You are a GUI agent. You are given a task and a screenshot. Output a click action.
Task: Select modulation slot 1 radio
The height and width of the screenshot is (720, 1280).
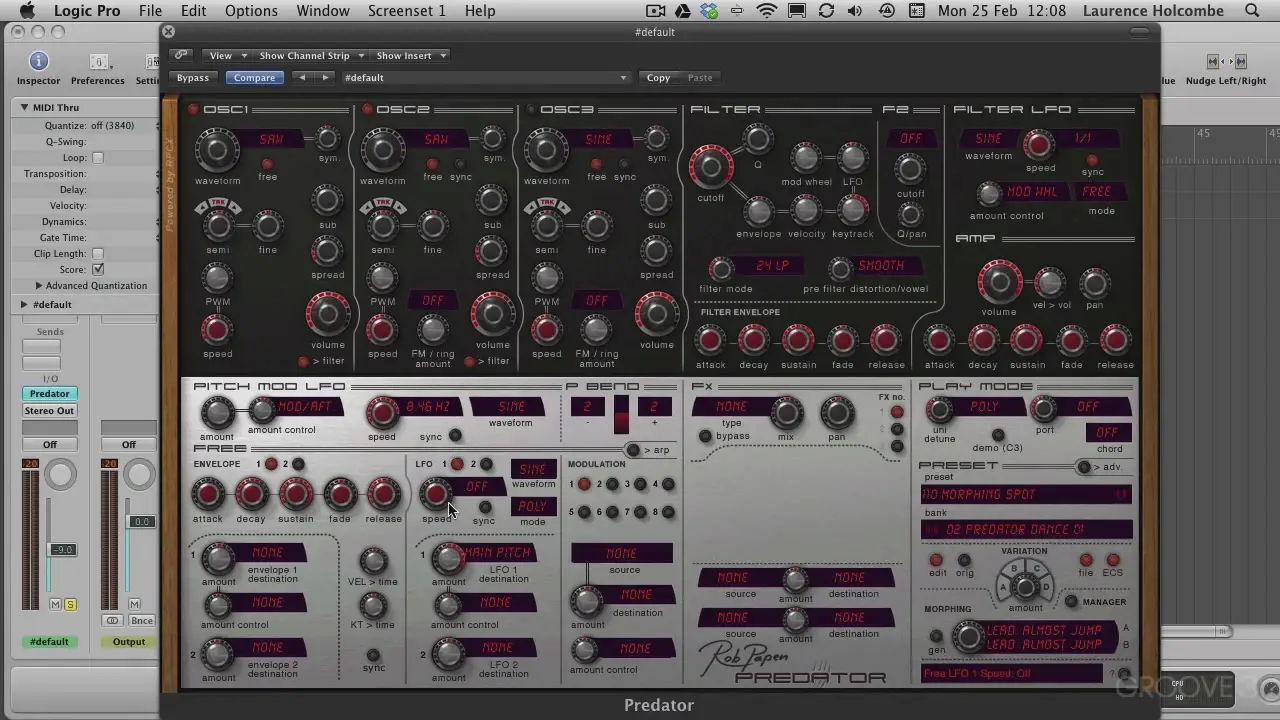click(584, 484)
